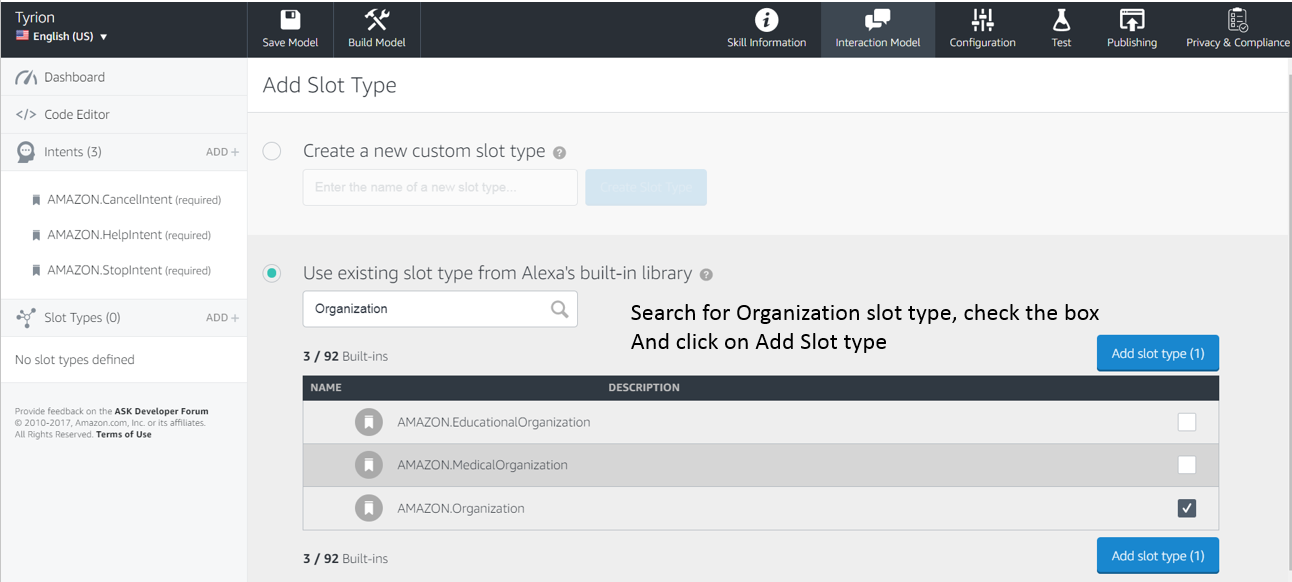Click round icon for AMAZON.Organization row
The width and height of the screenshot is (1292, 582).
[369, 508]
